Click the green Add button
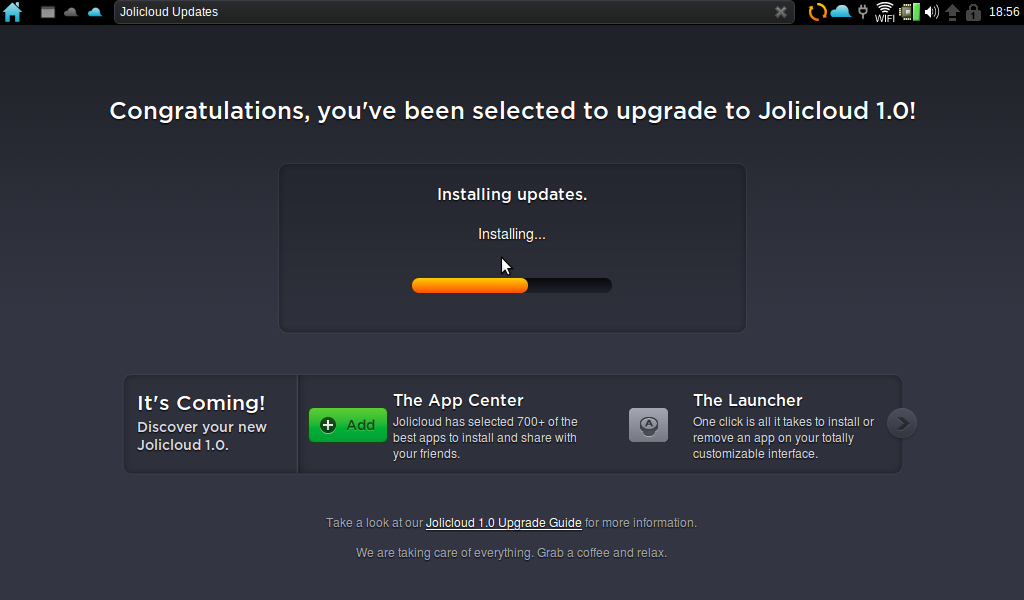 (x=347, y=425)
